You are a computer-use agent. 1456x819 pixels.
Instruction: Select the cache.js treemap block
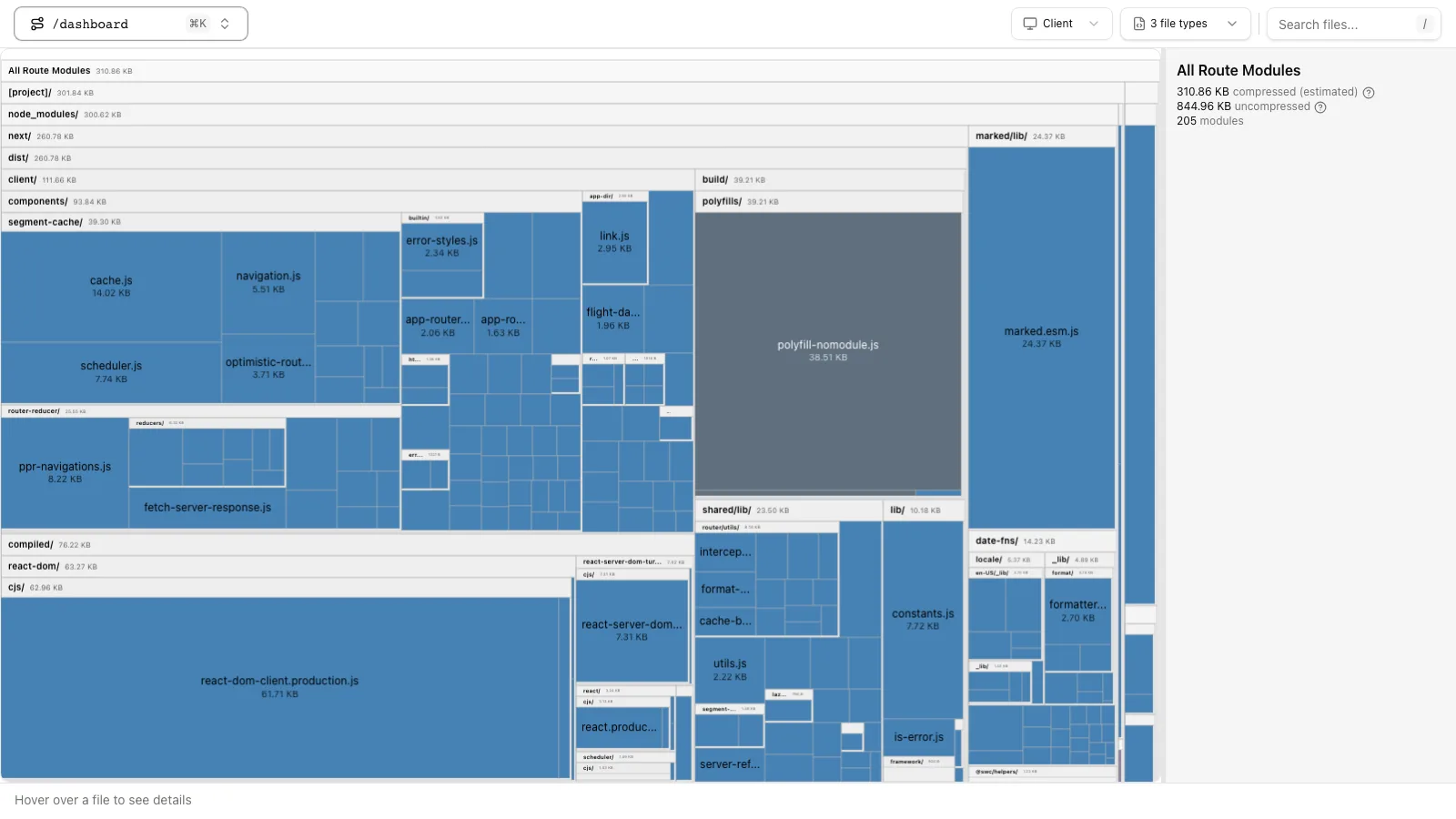[111, 287]
